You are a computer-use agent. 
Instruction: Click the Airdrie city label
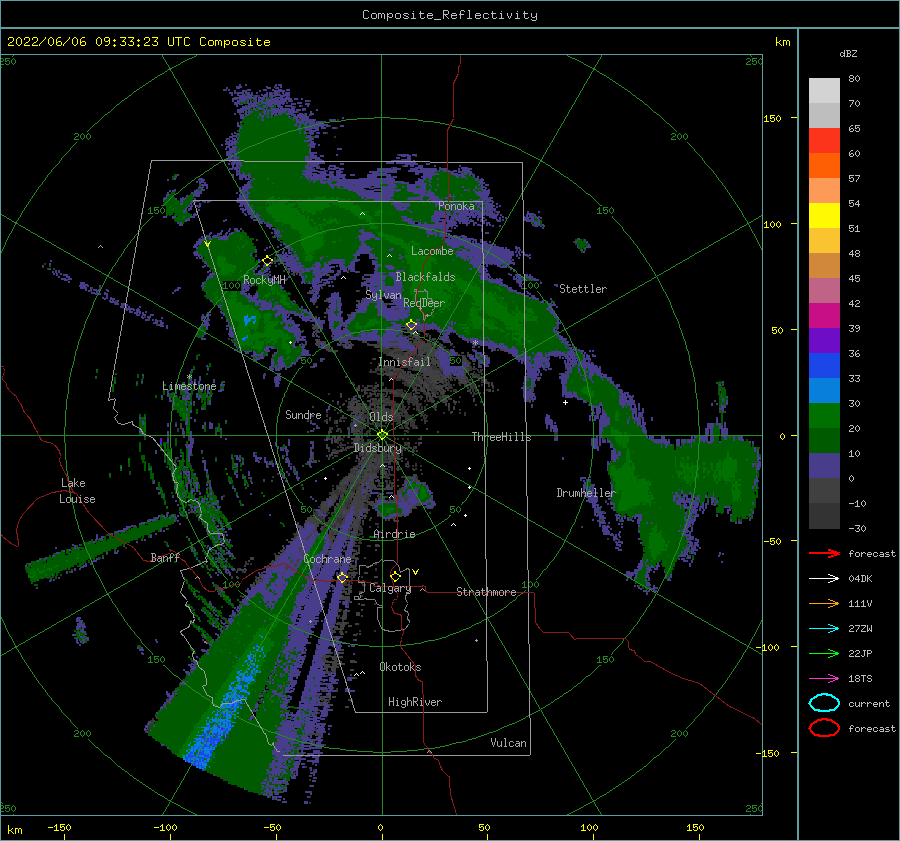click(x=394, y=534)
